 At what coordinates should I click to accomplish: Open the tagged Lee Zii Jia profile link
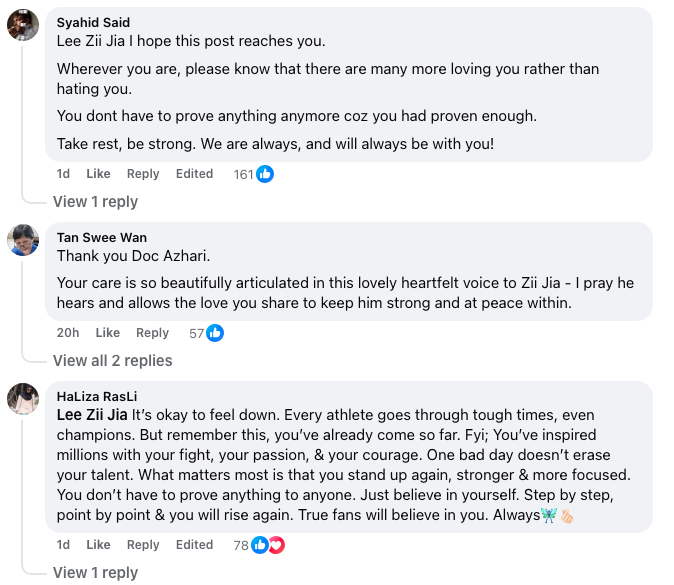coord(92,415)
